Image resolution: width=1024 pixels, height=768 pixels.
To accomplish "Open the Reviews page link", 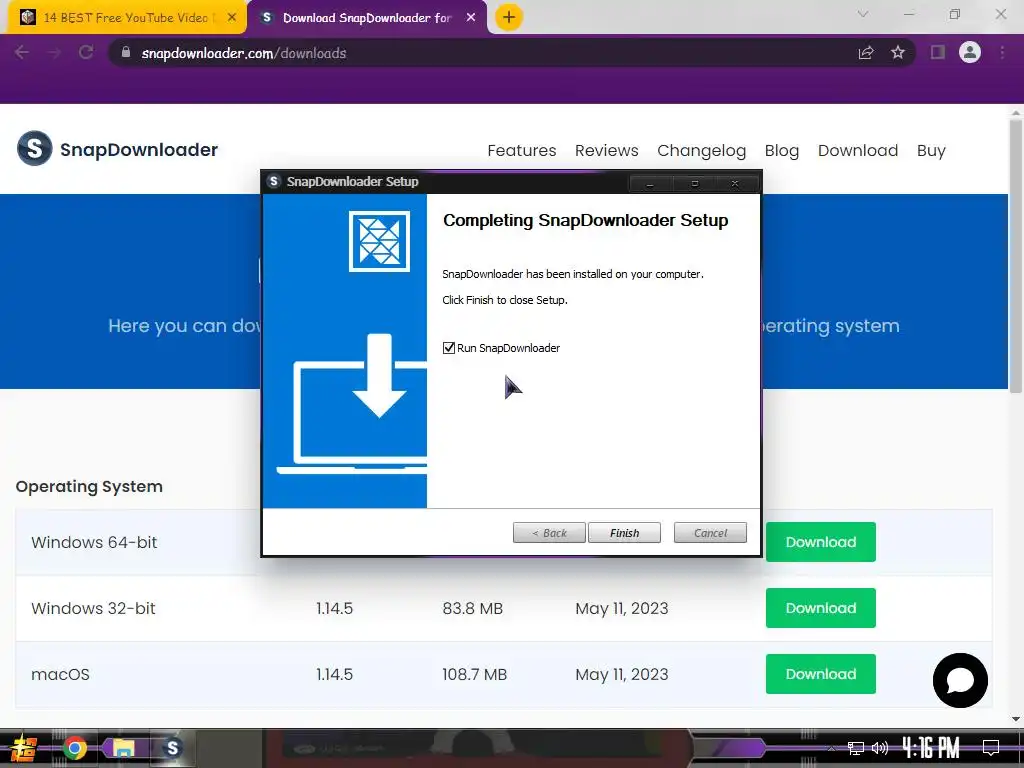I will pos(607,151).
